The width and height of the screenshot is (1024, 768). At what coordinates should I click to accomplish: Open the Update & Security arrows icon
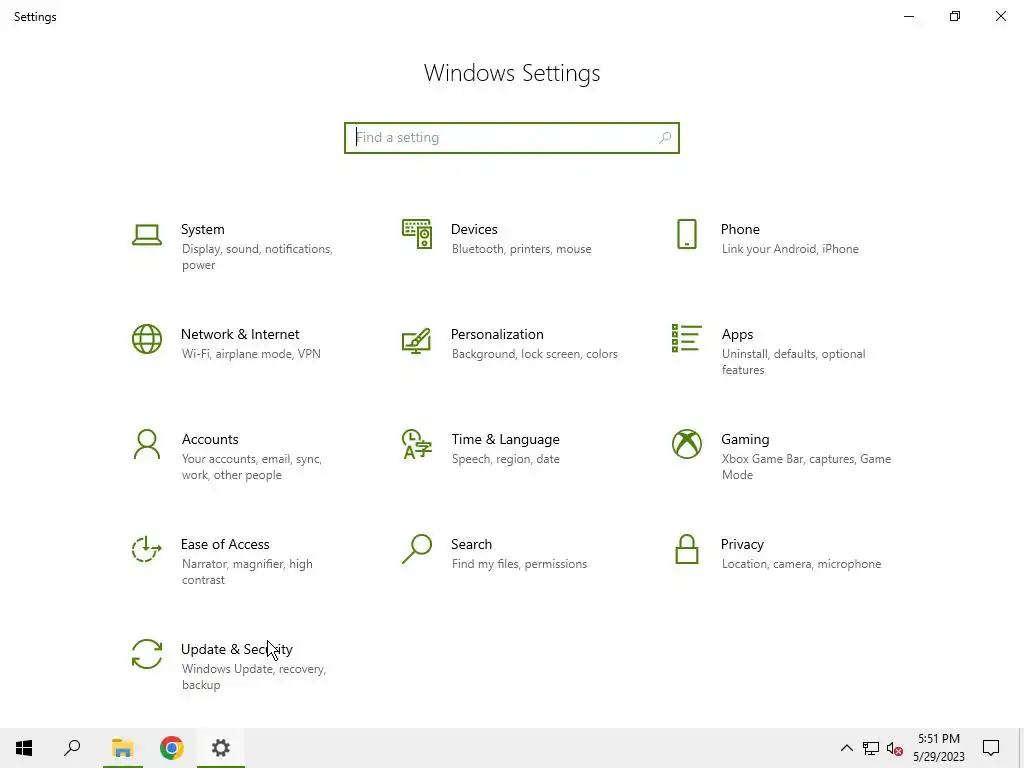(147, 654)
